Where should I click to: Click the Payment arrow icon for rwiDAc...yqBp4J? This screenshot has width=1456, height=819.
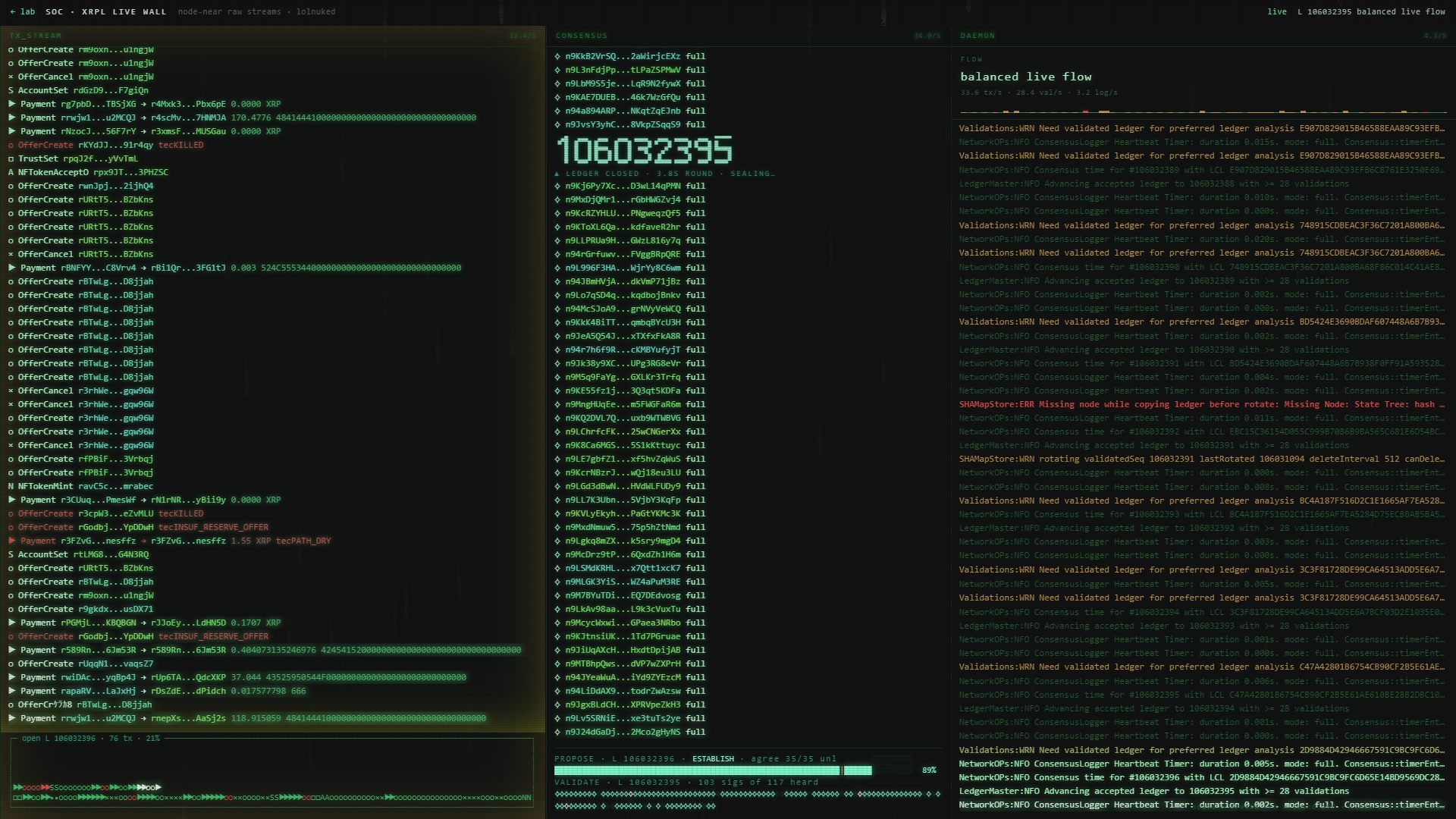click(x=11, y=677)
